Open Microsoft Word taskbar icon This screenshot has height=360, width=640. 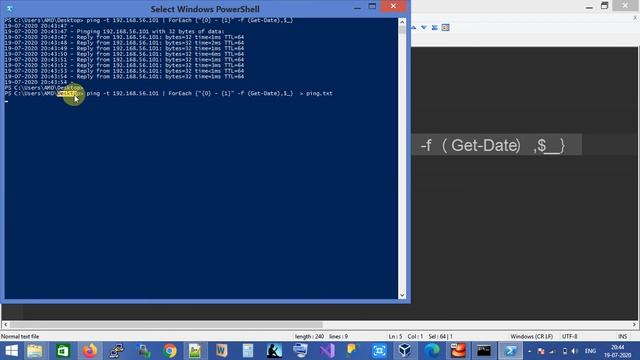pyautogui.click(x=222, y=351)
